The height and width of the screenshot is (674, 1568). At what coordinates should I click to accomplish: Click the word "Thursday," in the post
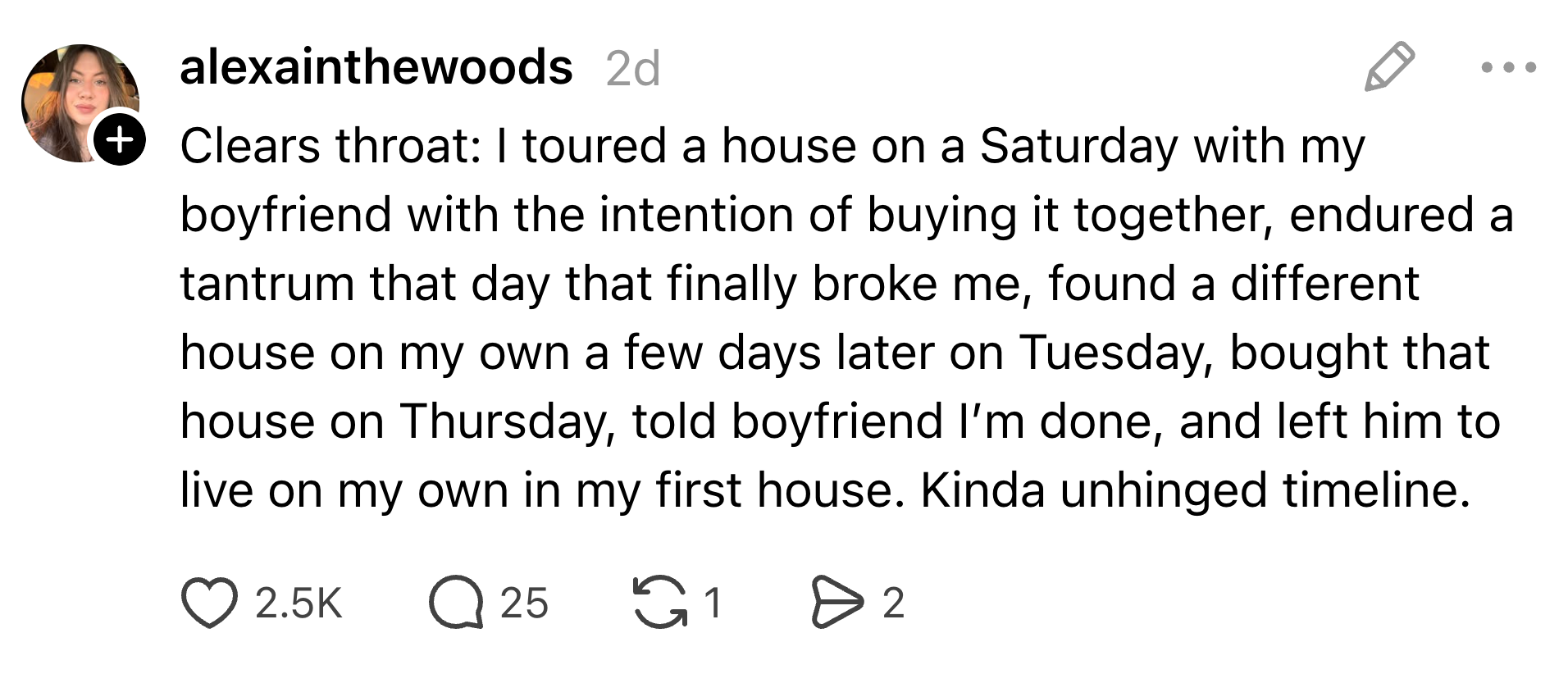click(x=508, y=422)
